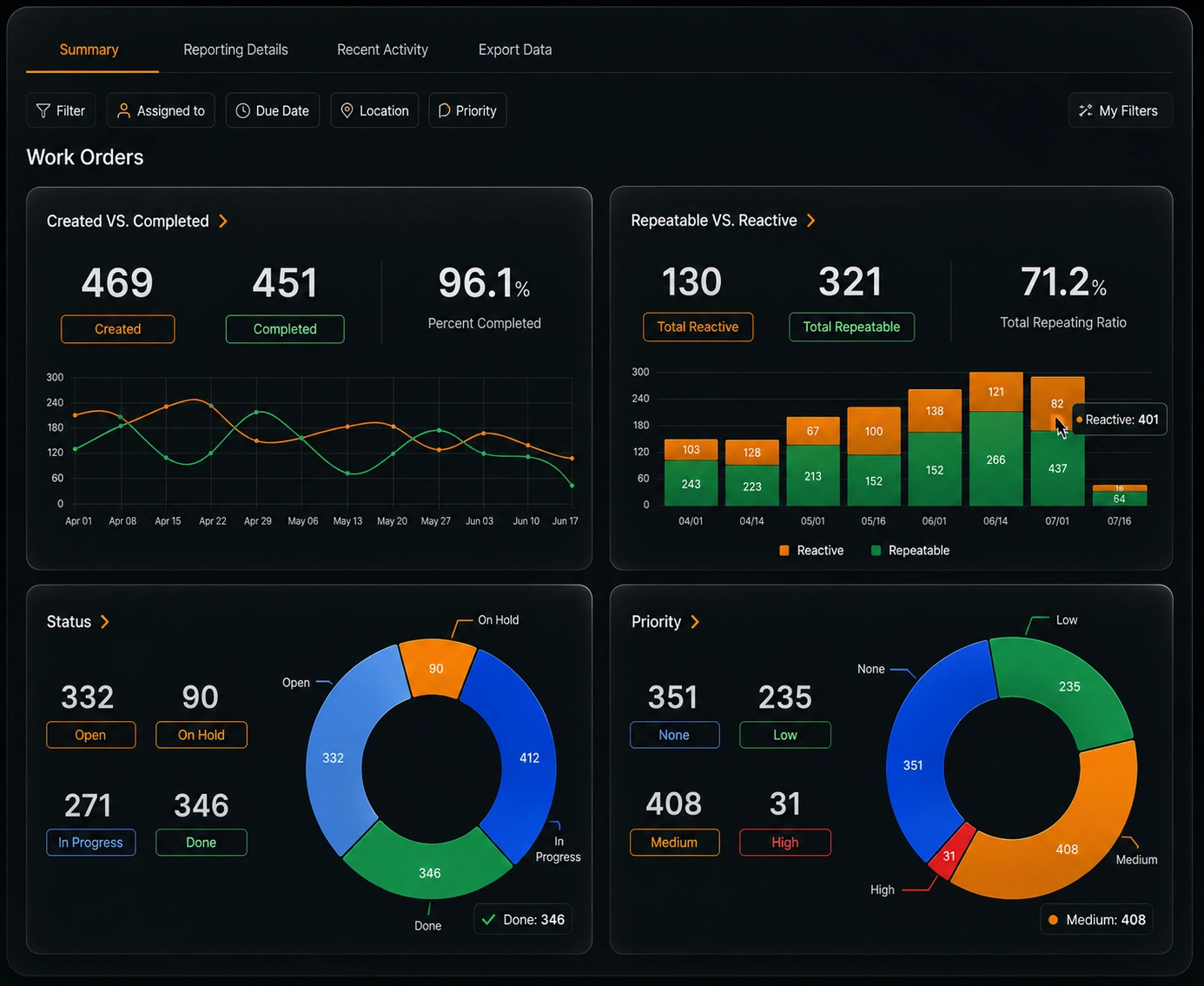
Task: Click the 64 repeatable bar for 07/16
Action: point(1120,499)
